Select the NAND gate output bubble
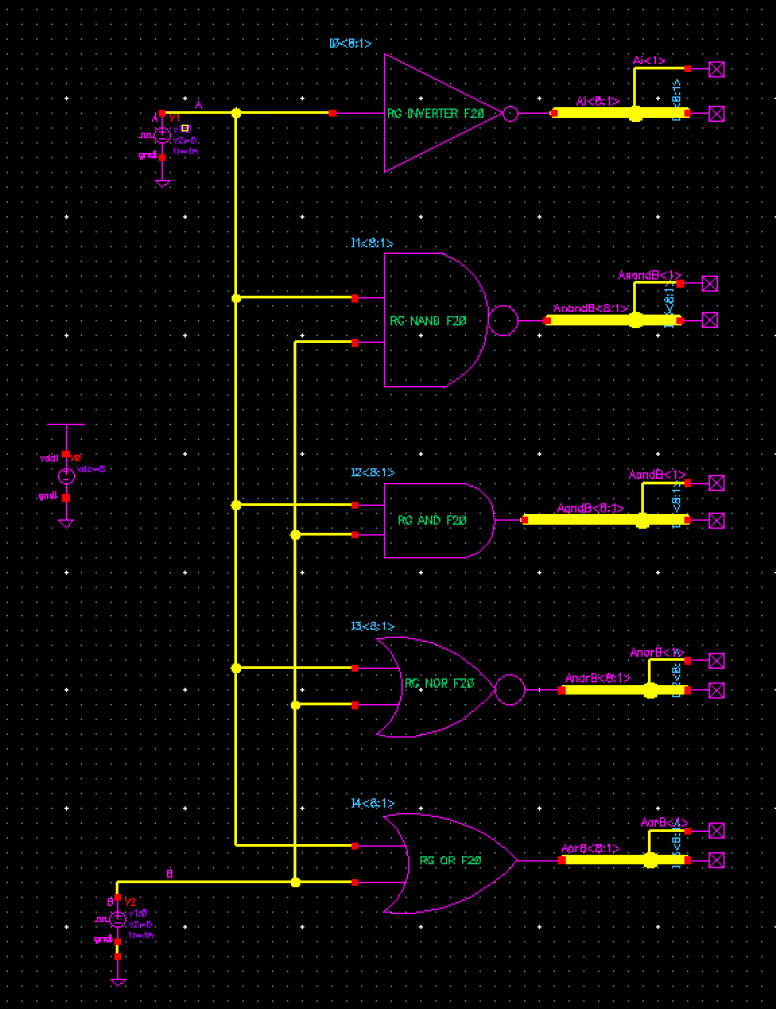 point(503,320)
